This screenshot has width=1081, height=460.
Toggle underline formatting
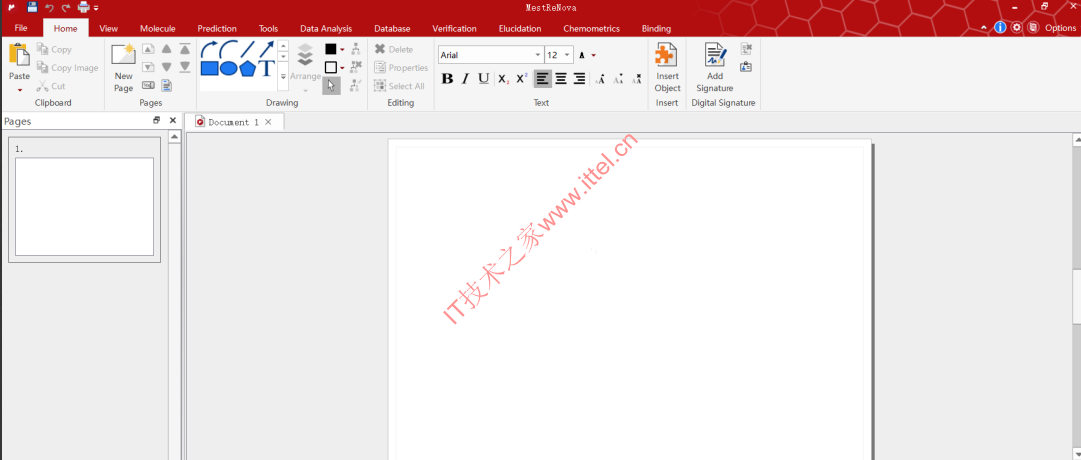[484, 79]
